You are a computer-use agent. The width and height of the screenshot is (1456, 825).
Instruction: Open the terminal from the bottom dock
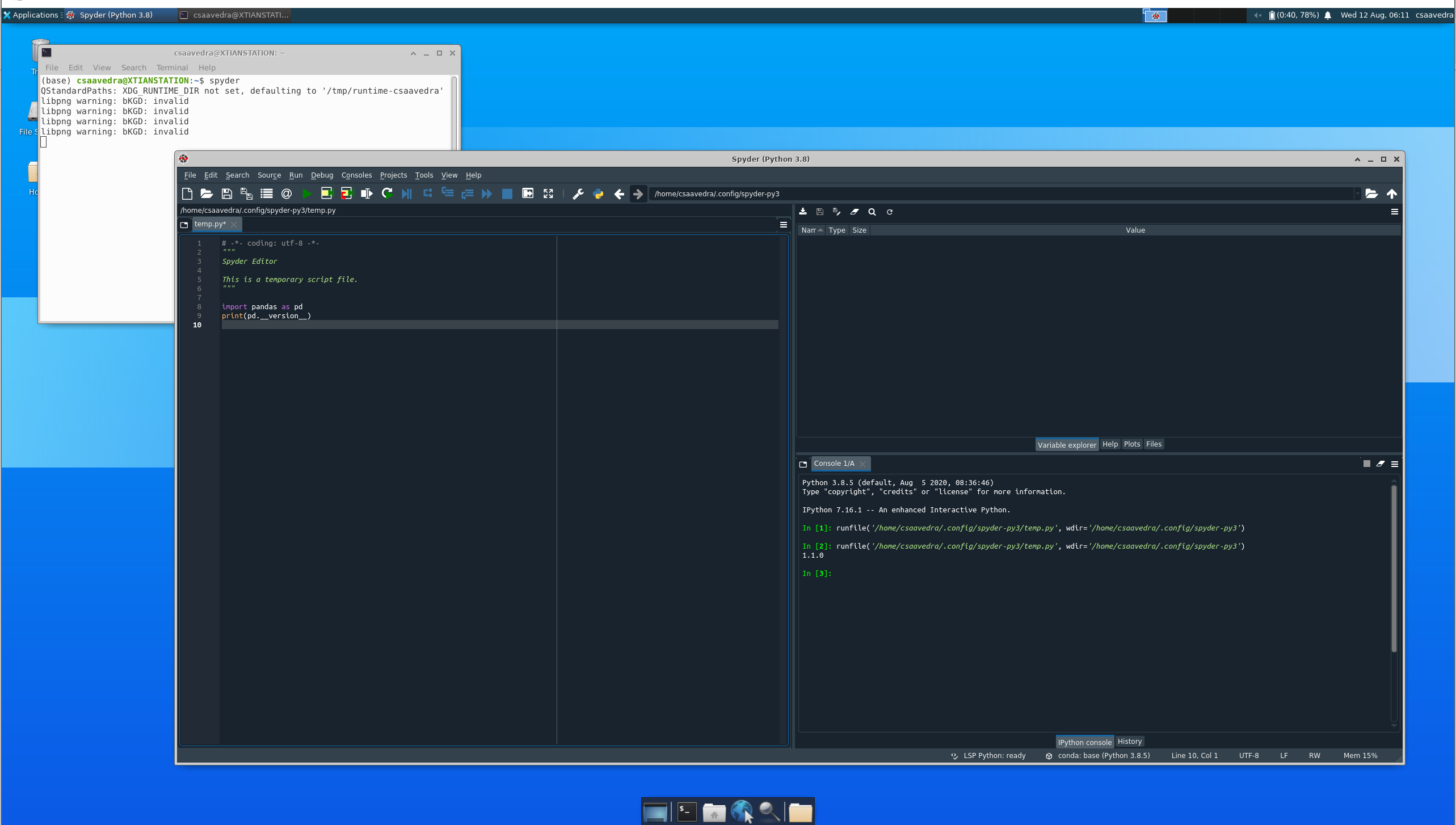tap(687, 812)
